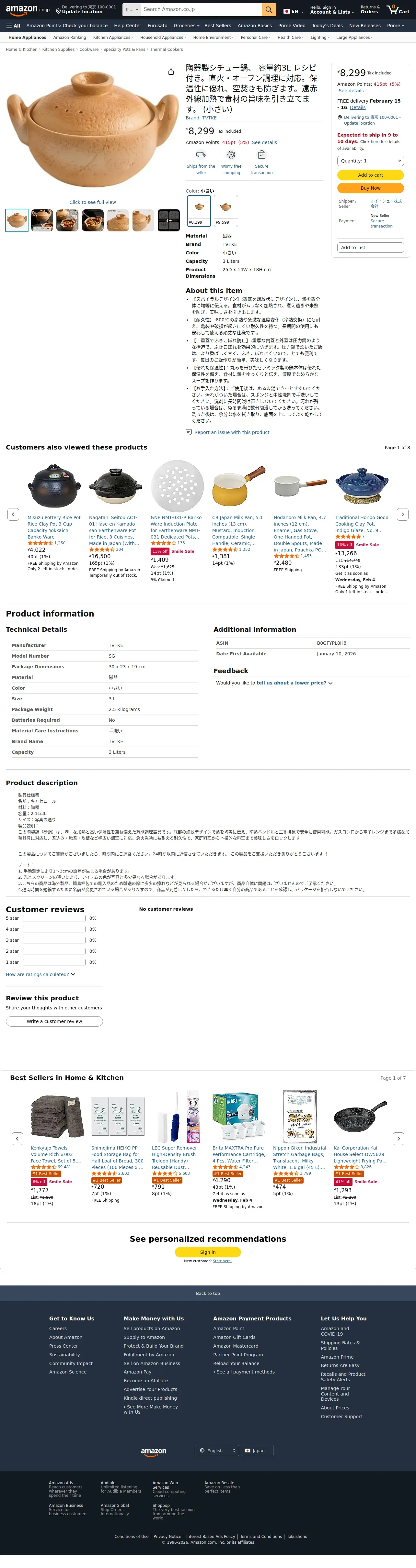Expand the Prime nav dropdown
This screenshot has height=1568, width=416.
(x=395, y=26)
